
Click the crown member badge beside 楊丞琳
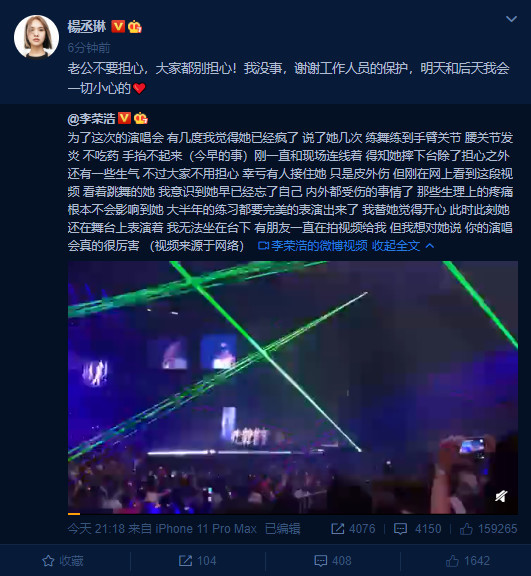point(135,27)
